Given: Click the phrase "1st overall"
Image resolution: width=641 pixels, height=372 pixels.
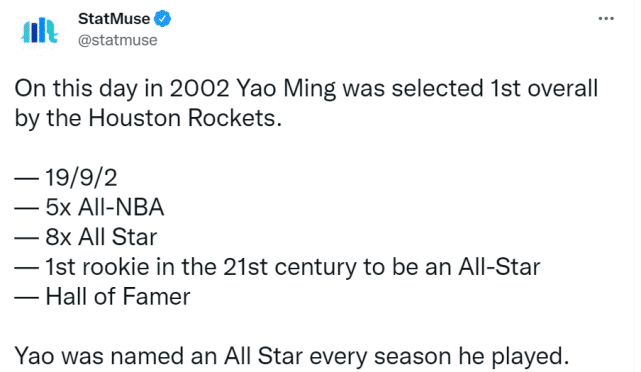Looking at the screenshot, I should [540, 88].
